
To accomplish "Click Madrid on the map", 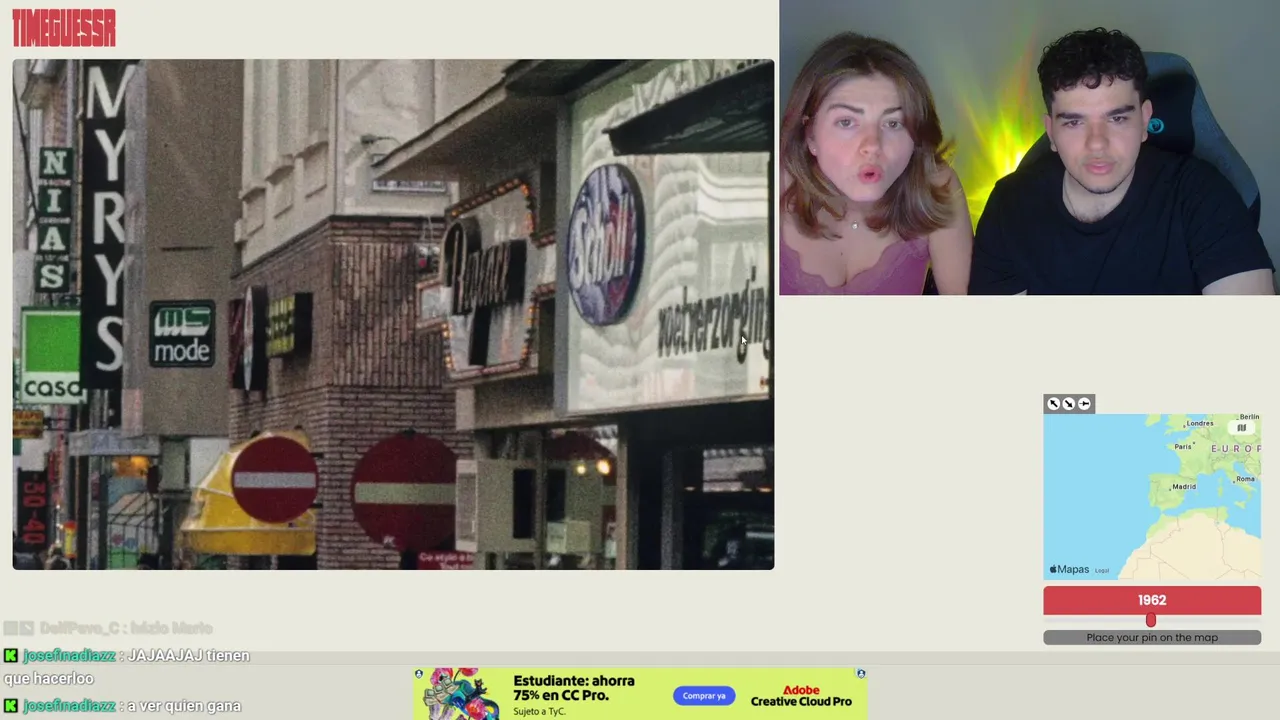I will [x=1184, y=487].
